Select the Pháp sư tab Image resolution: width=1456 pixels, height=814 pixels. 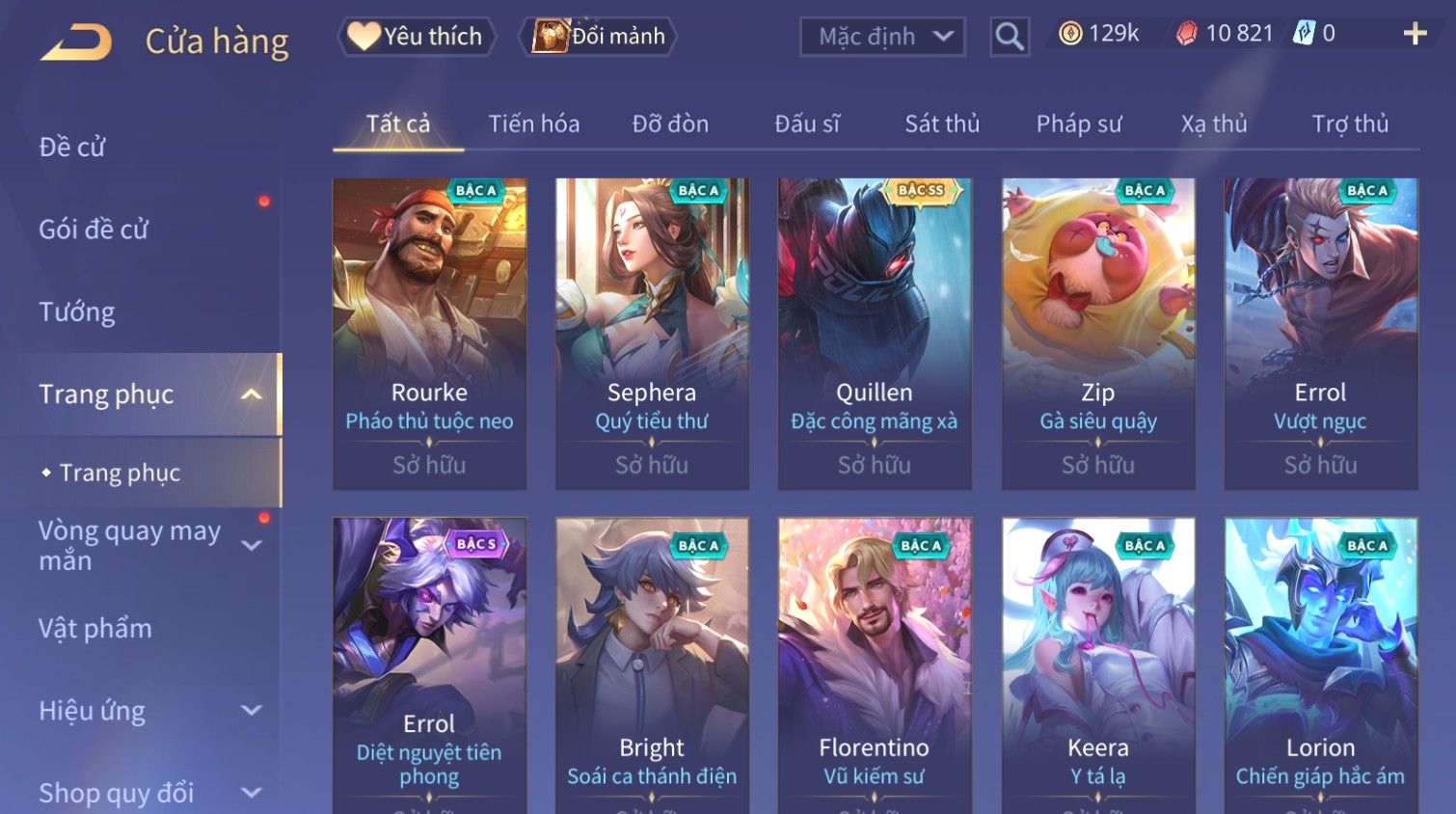click(1079, 124)
